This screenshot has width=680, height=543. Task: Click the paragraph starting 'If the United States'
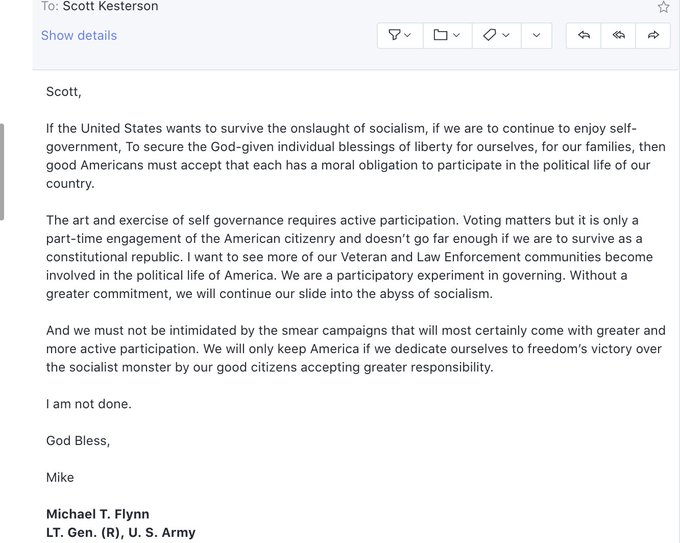(x=355, y=156)
